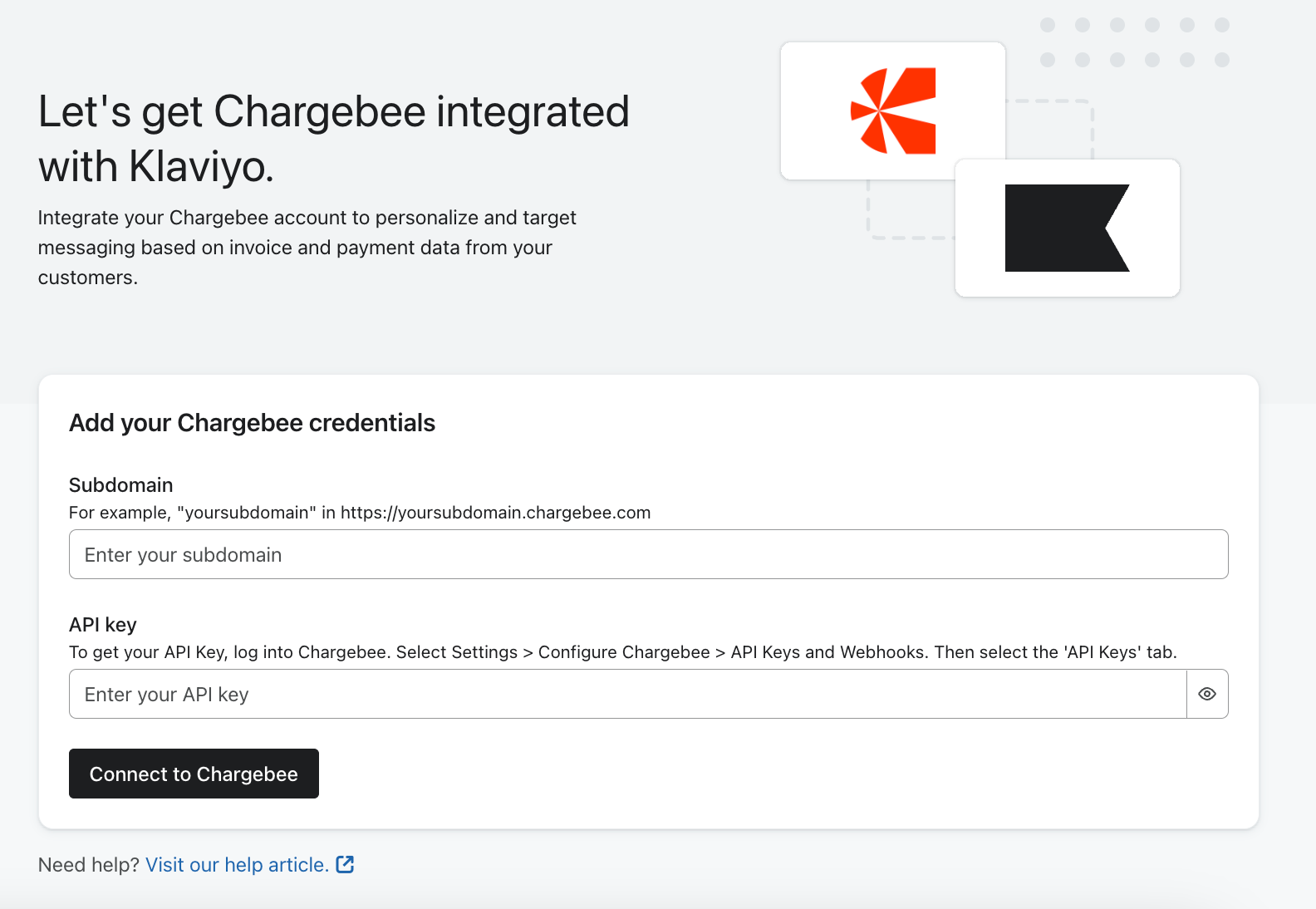Click the subdomain example URL helper text
Screen dimensions: 1316x909
(359, 513)
